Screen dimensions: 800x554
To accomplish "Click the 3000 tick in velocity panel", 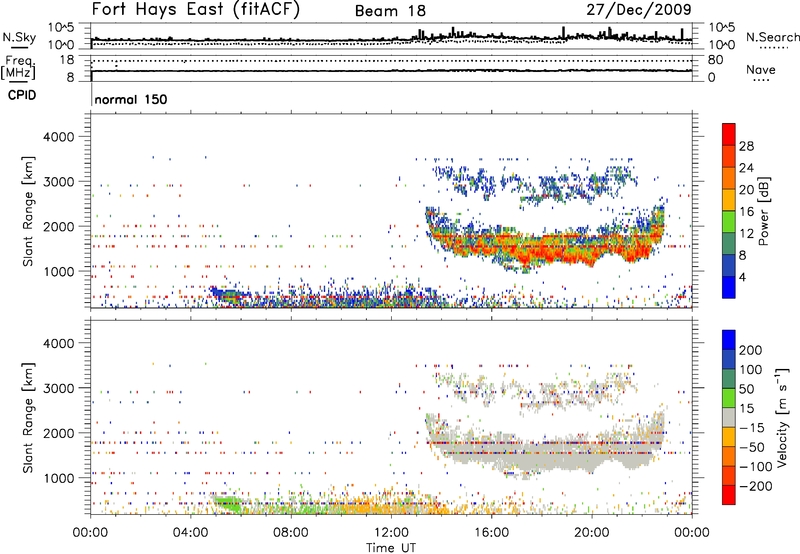I will (x=58, y=388).
